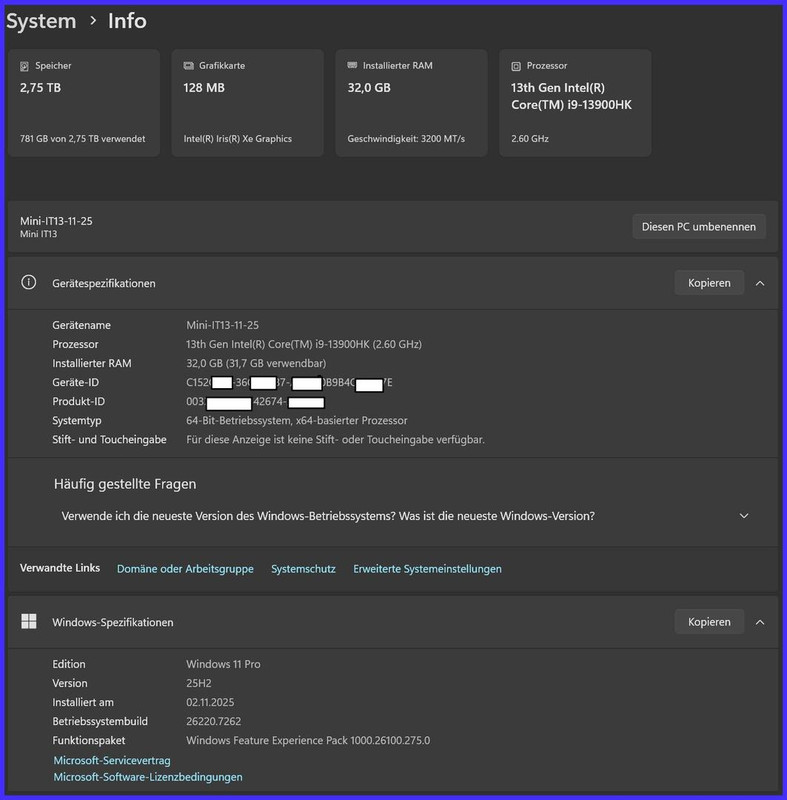This screenshot has height=800, width=787.
Task: Collapse the Windows-Spezifikationen section chevron
Action: tap(760, 622)
